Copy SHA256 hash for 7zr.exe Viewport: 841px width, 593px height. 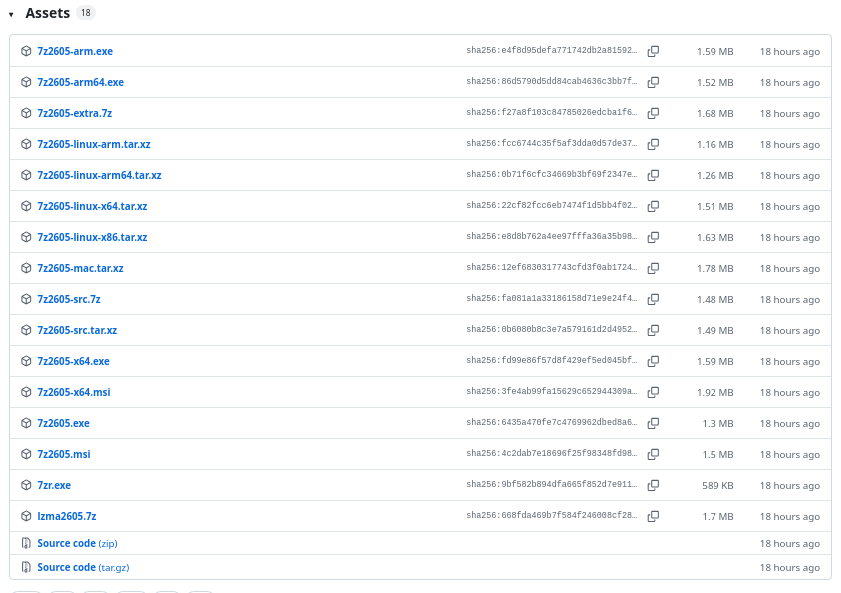click(653, 486)
